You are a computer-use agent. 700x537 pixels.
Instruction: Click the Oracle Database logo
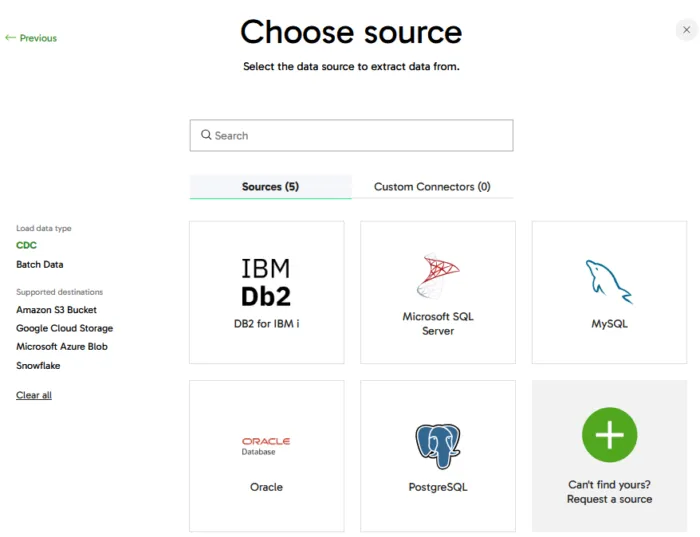point(266,446)
